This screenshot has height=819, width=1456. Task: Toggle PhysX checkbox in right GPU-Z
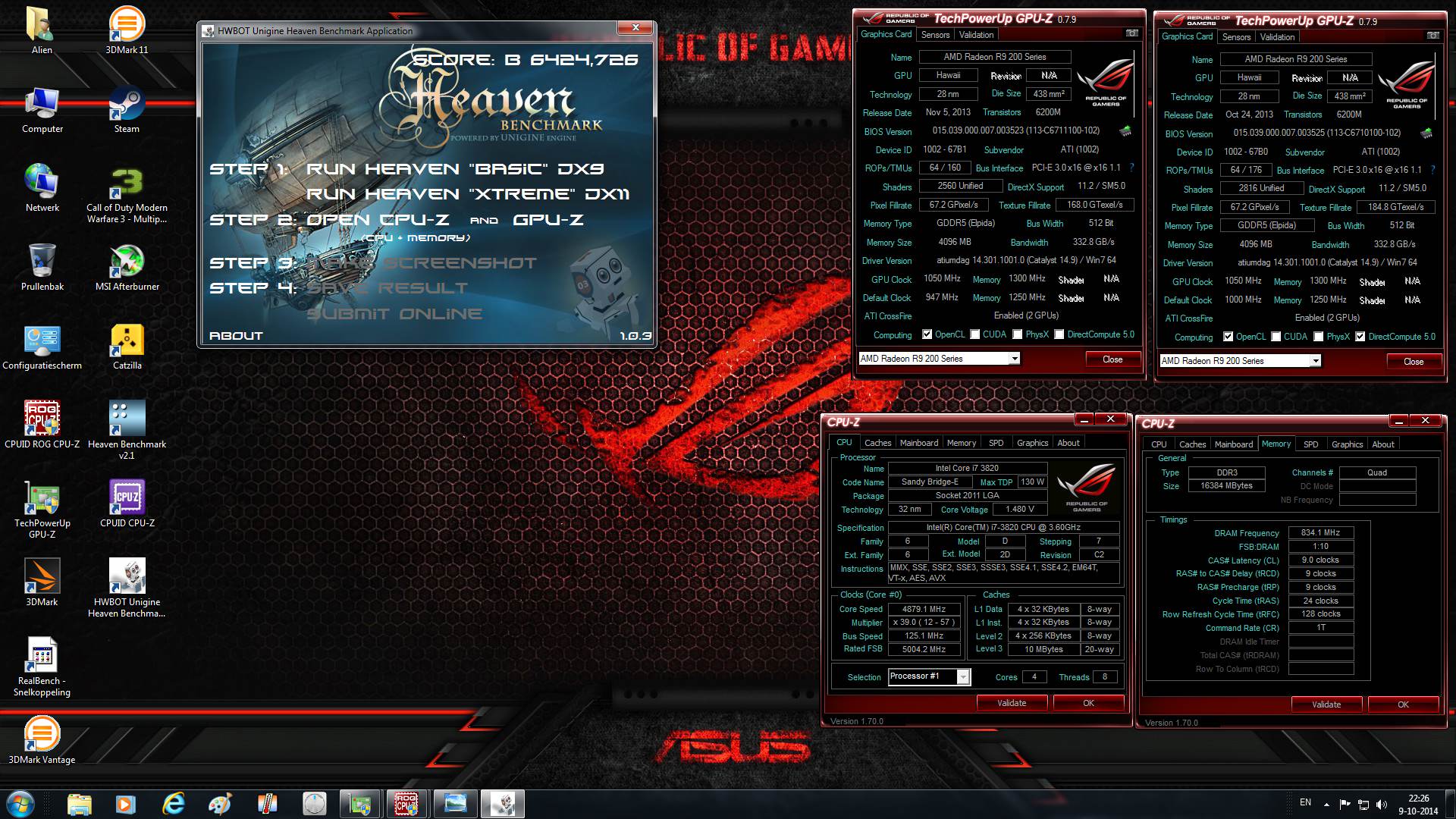(1319, 337)
